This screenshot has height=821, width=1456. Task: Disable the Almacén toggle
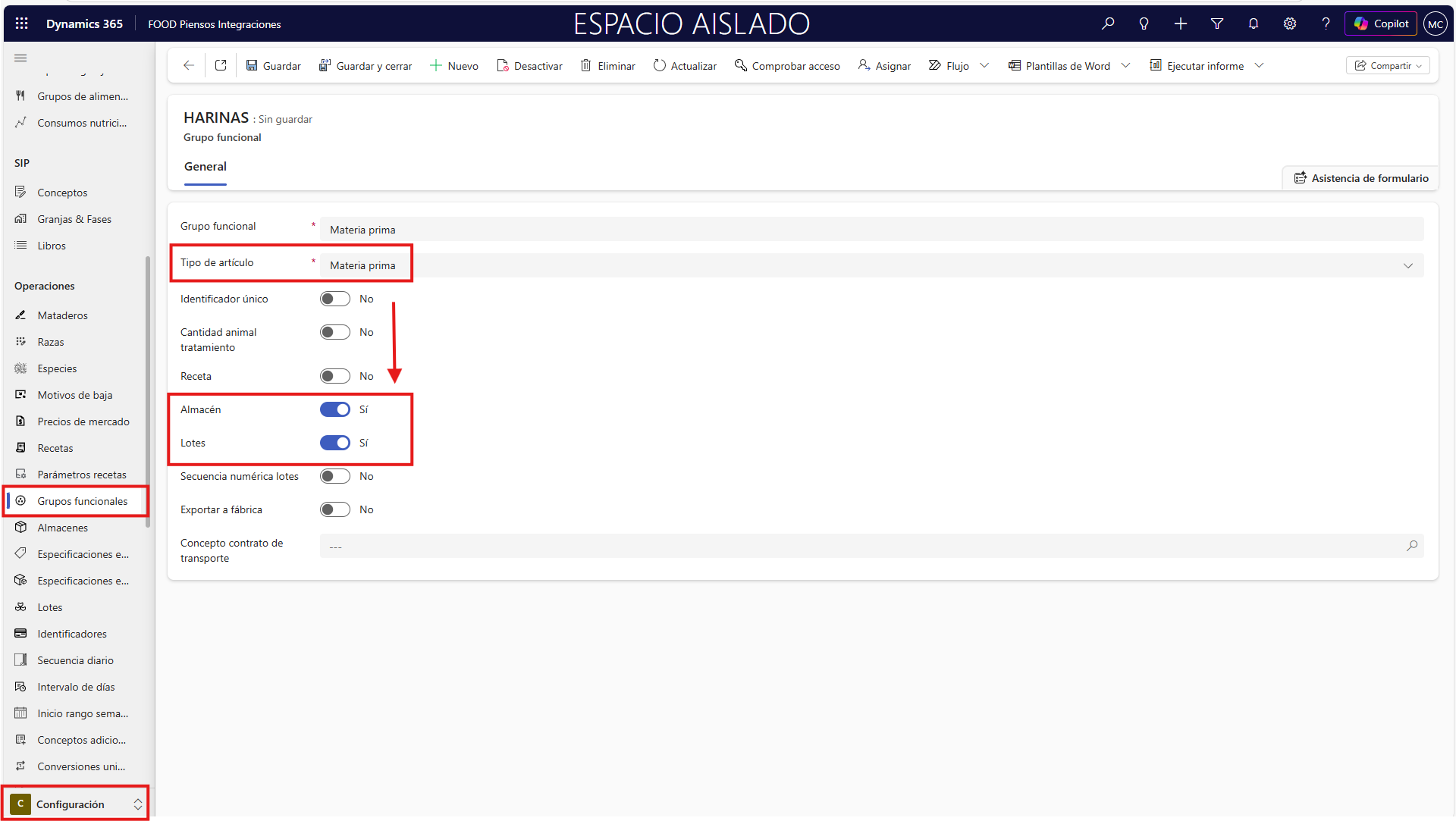(x=334, y=409)
